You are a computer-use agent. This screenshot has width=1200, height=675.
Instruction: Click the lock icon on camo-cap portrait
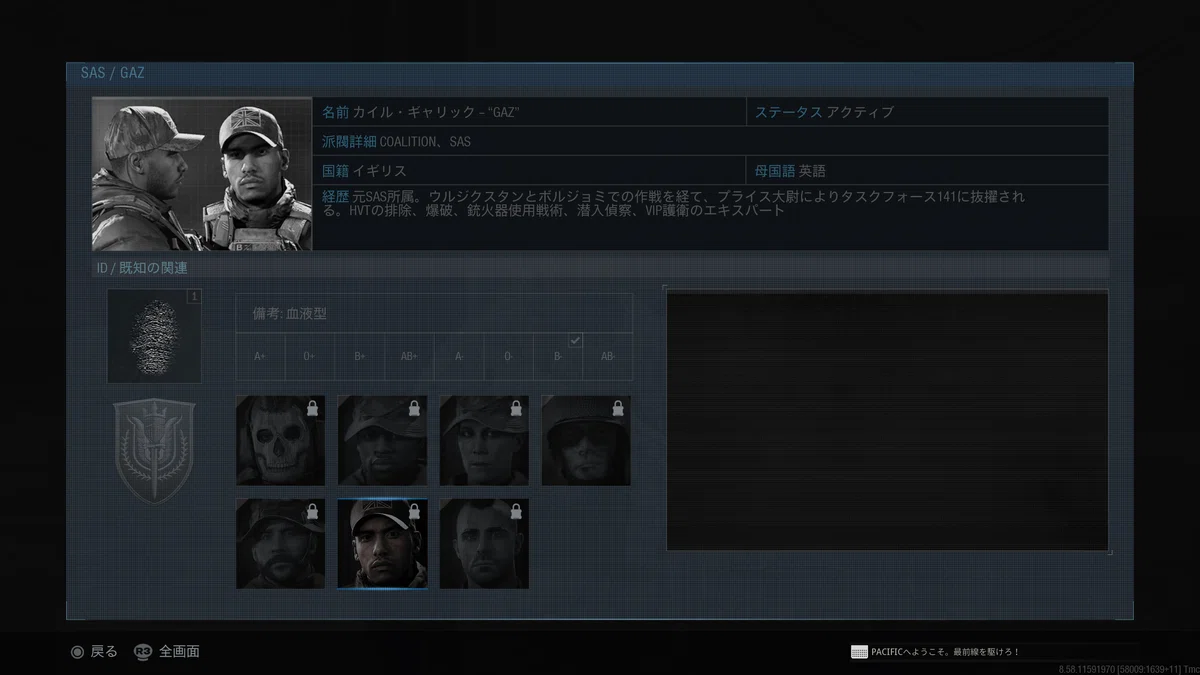pyautogui.click(x=414, y=408)
